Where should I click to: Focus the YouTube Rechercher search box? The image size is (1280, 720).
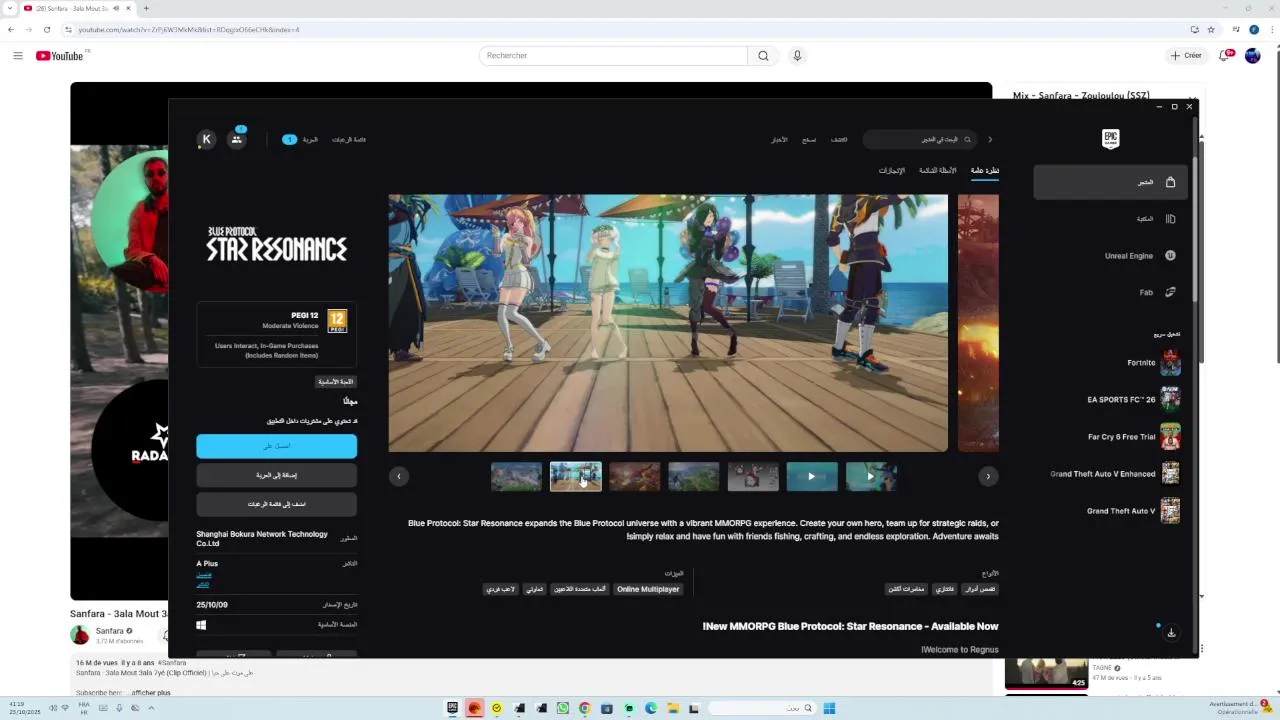(x=613, y=56)
